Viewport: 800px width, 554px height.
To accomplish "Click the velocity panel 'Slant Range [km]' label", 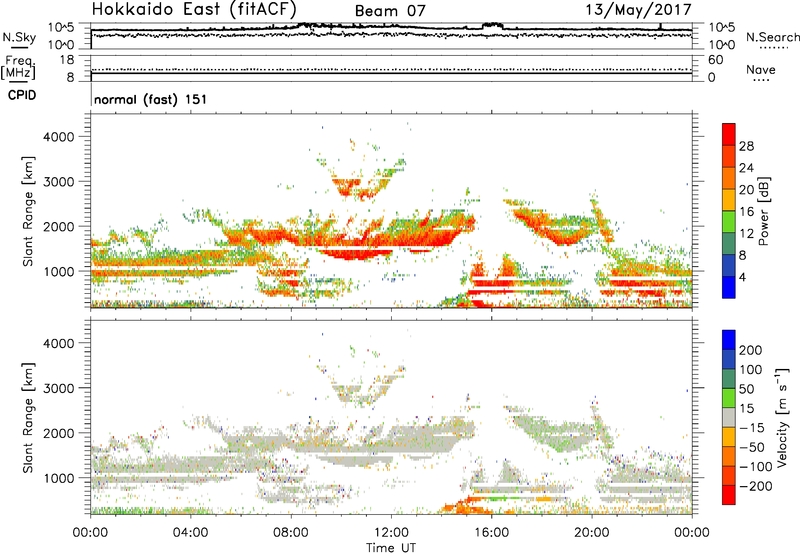I will pos(28,417).
